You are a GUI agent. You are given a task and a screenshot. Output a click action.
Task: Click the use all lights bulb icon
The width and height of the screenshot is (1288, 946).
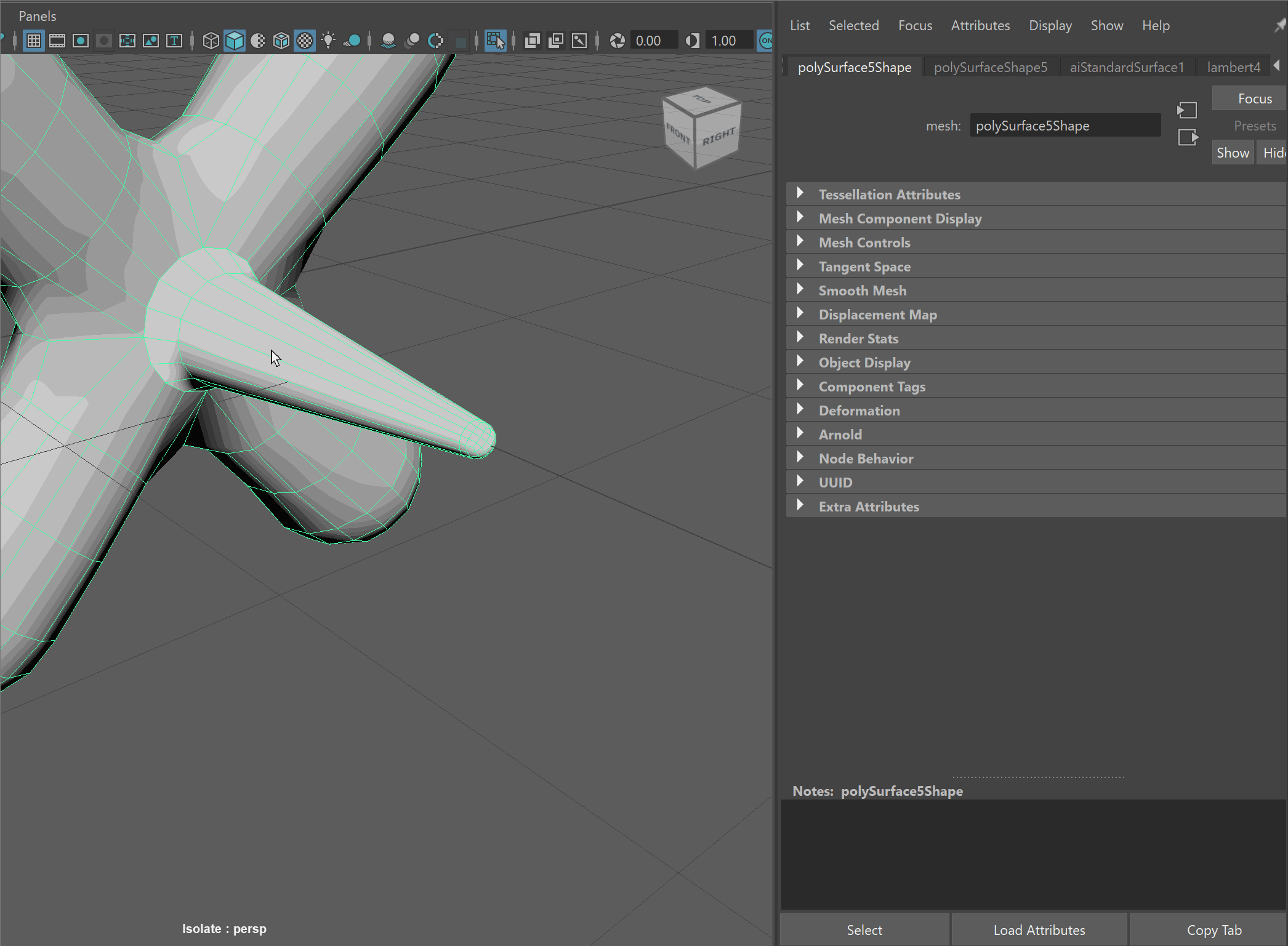point(329,41)
